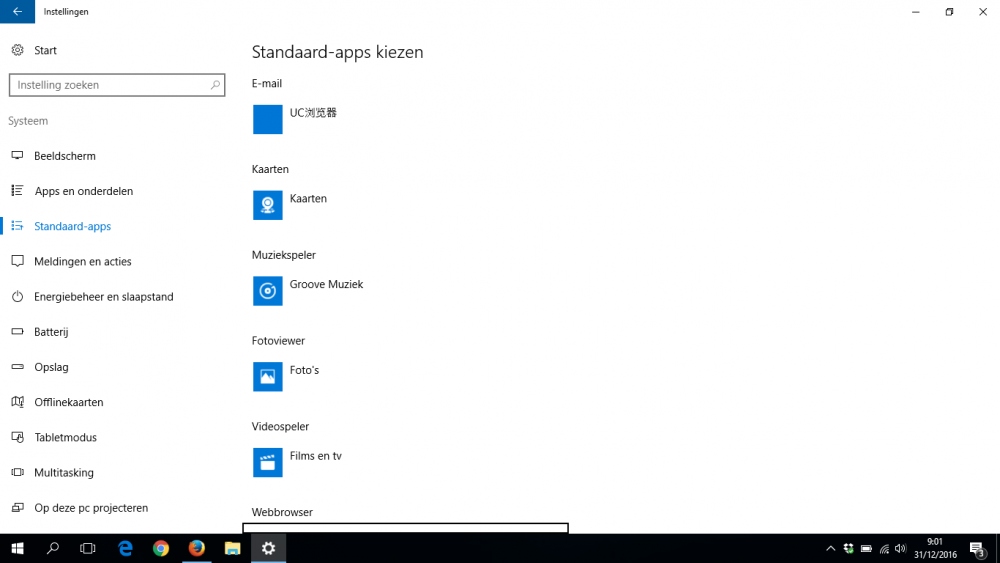Viewport: 1000px width, 563px height.
Task: Launch Microsoft Edge from taskbar
Action: point(125,548)
